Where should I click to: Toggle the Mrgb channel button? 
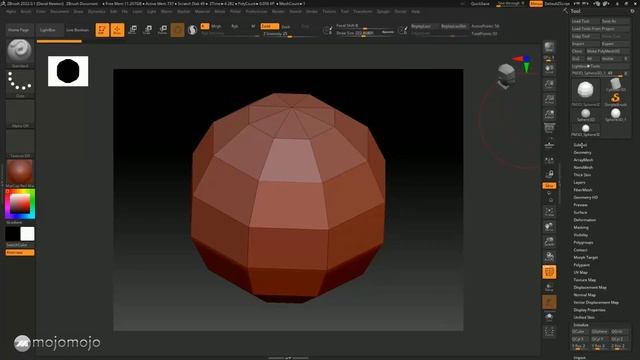pyautogui.click(x=216, y=26)
